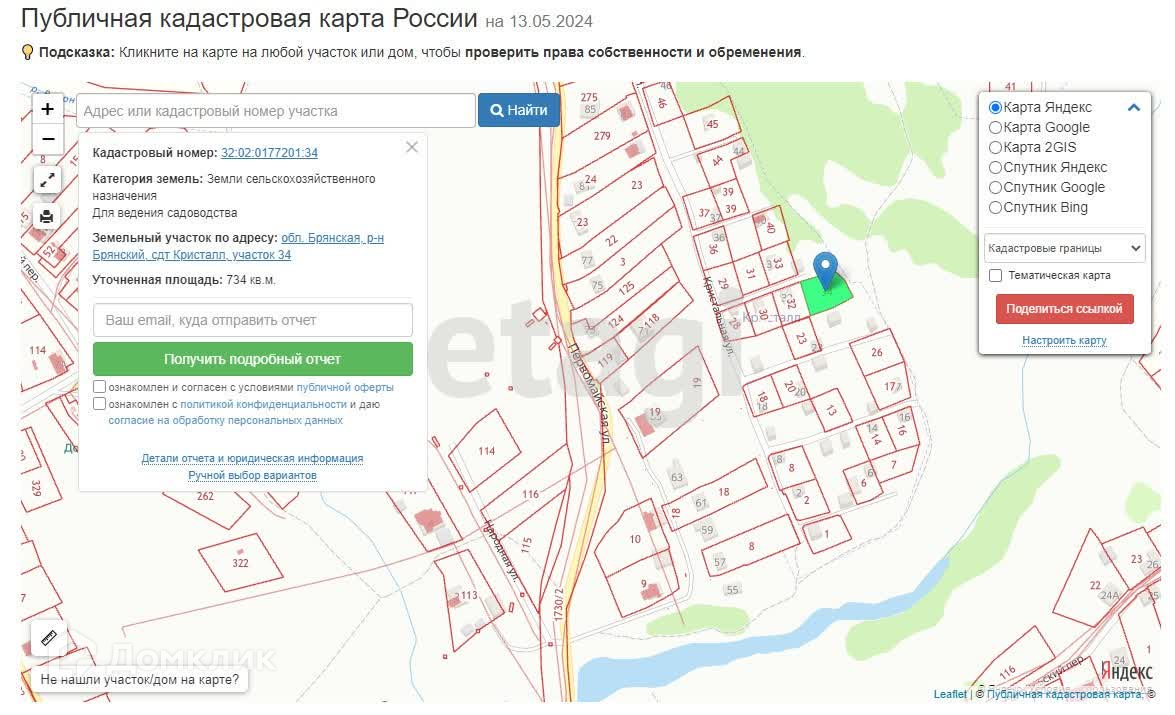Click parcel 322 on the map
The image size is (1175, 715).
[x=240, y=563]
